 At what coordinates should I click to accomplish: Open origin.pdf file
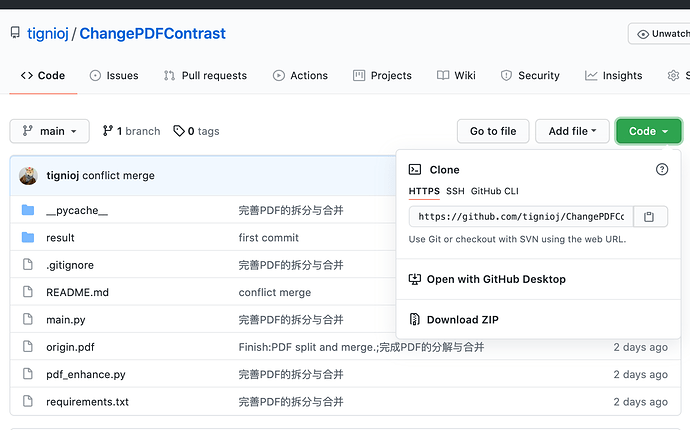point(70,347)
